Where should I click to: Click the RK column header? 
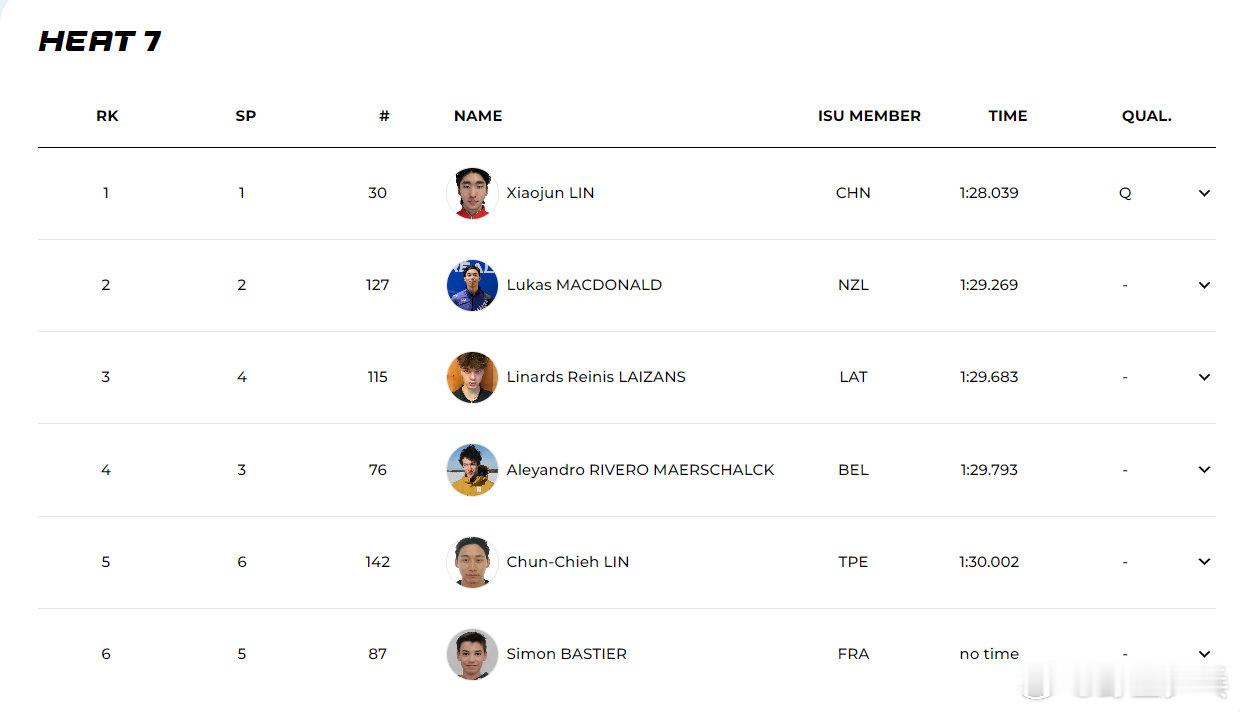(107, 116)
